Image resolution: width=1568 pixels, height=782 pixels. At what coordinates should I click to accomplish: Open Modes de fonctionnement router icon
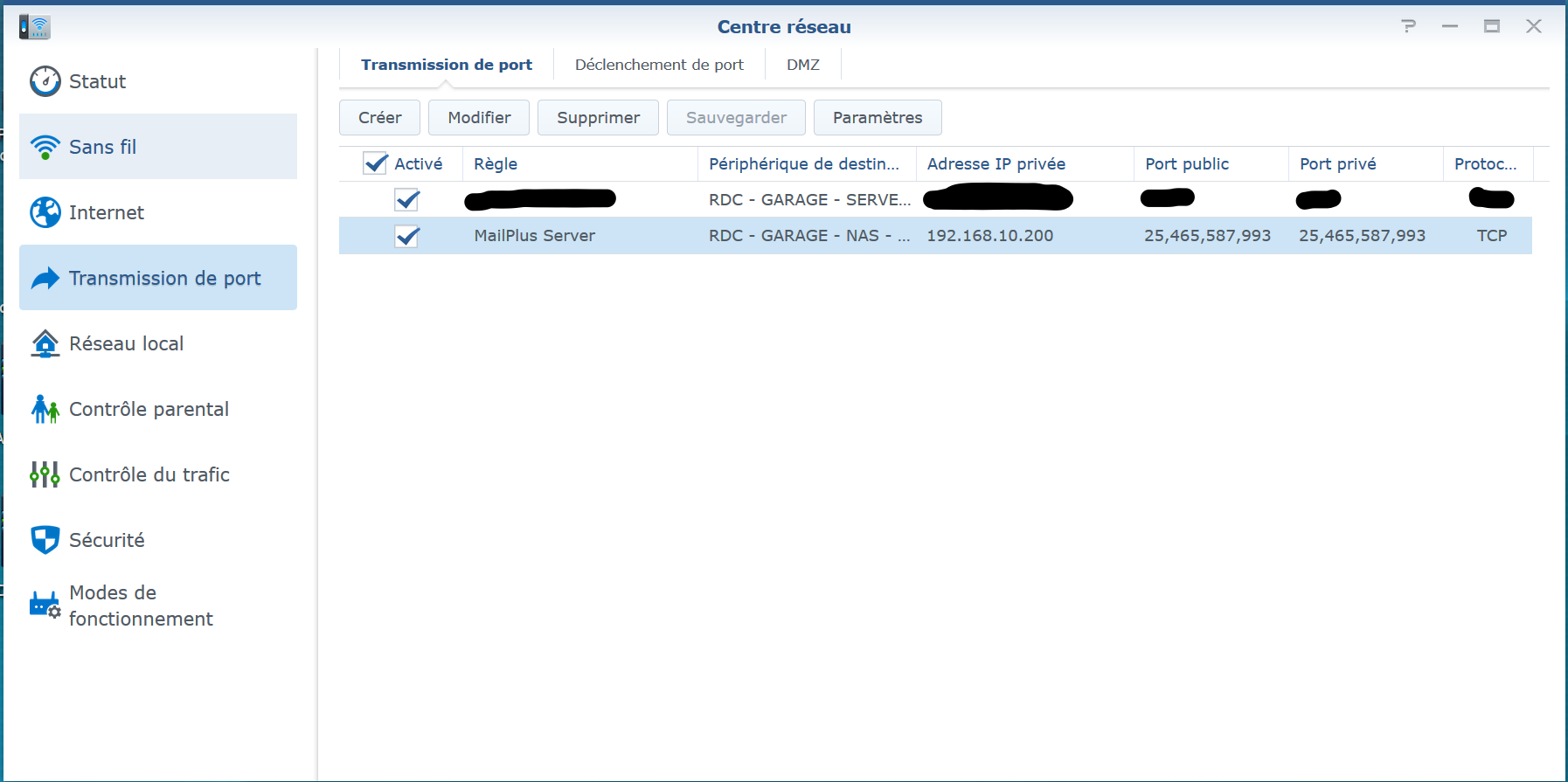(45, 606)
